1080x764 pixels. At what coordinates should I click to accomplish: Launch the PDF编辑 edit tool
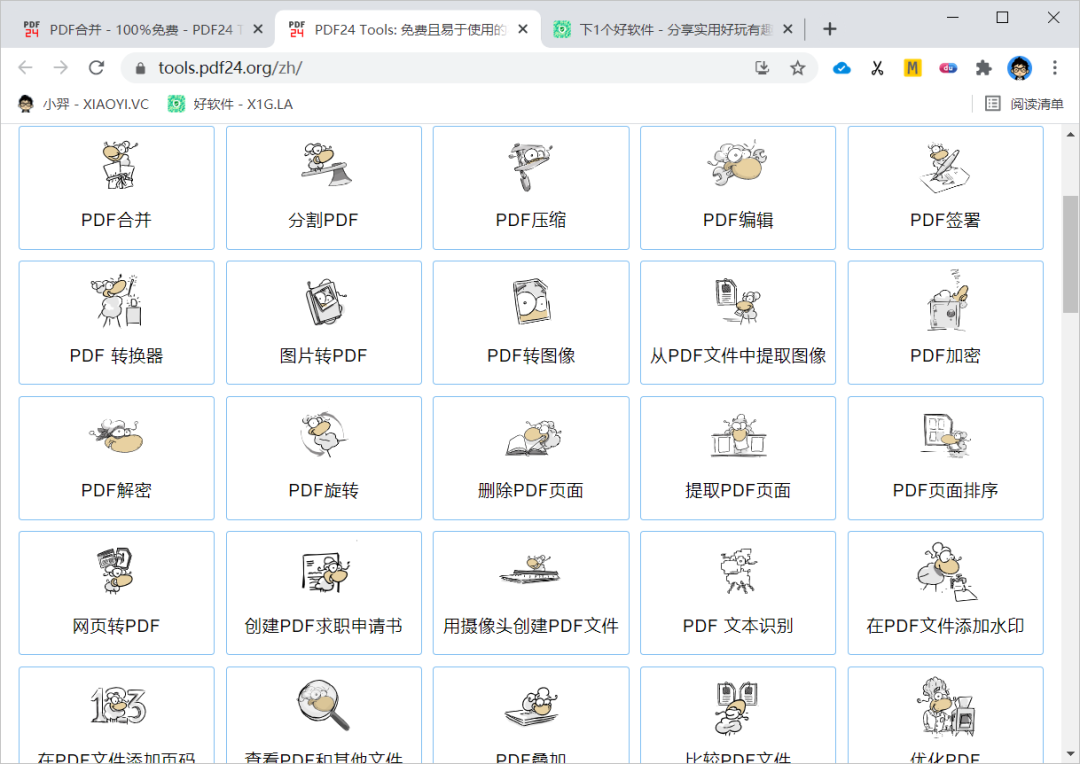tap(738, 188)
